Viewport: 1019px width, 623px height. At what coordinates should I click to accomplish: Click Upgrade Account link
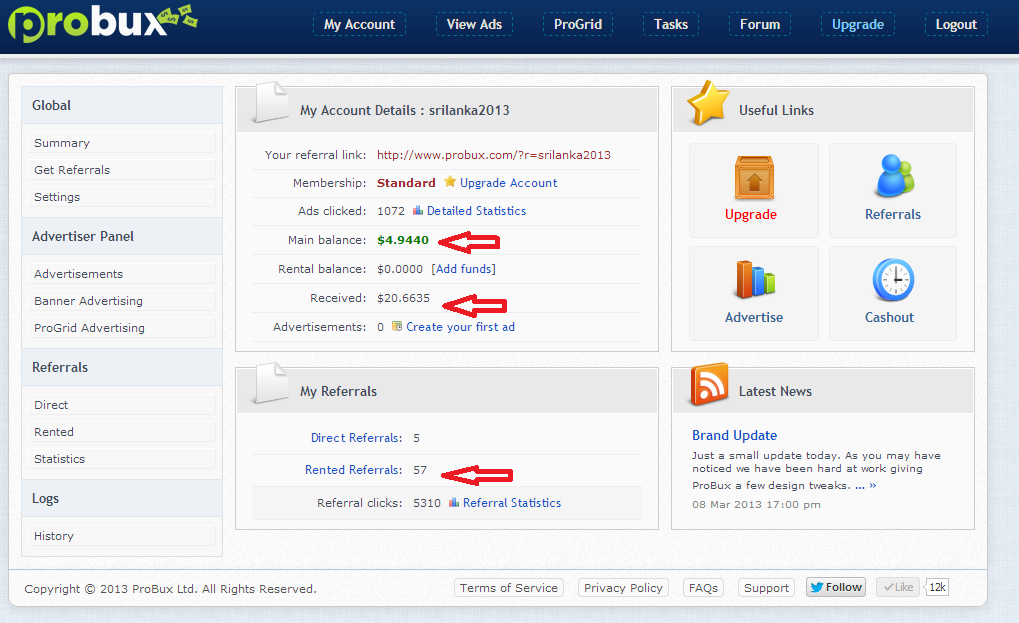click(508, 183)
